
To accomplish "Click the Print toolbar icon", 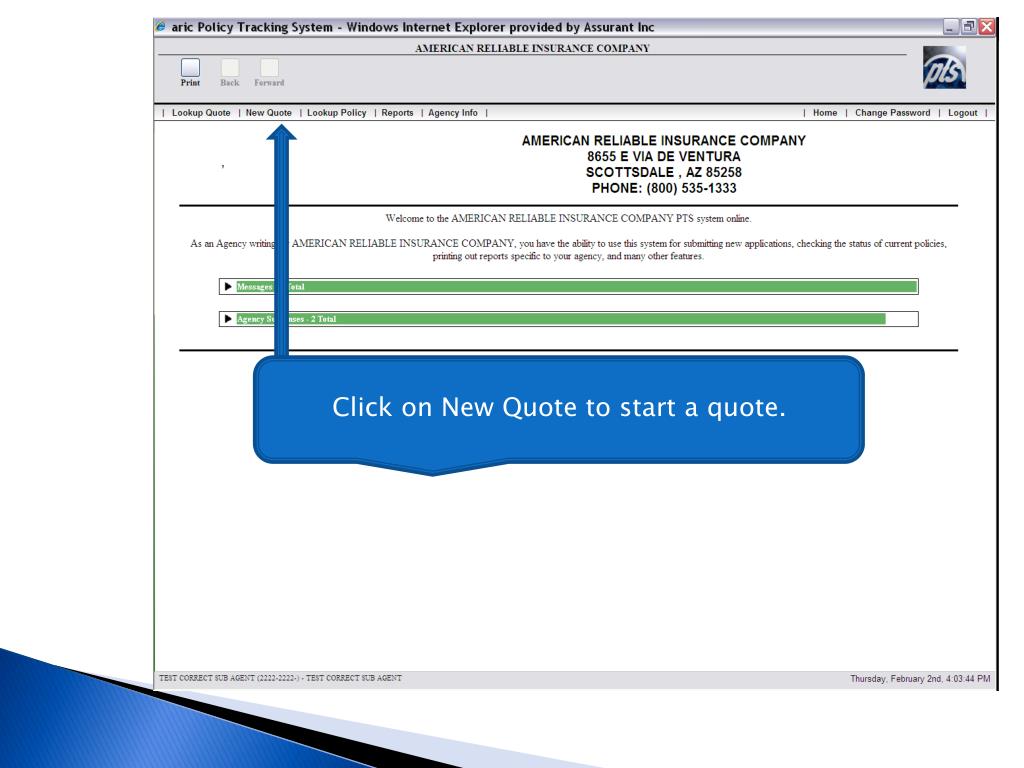I will [190, 68].
